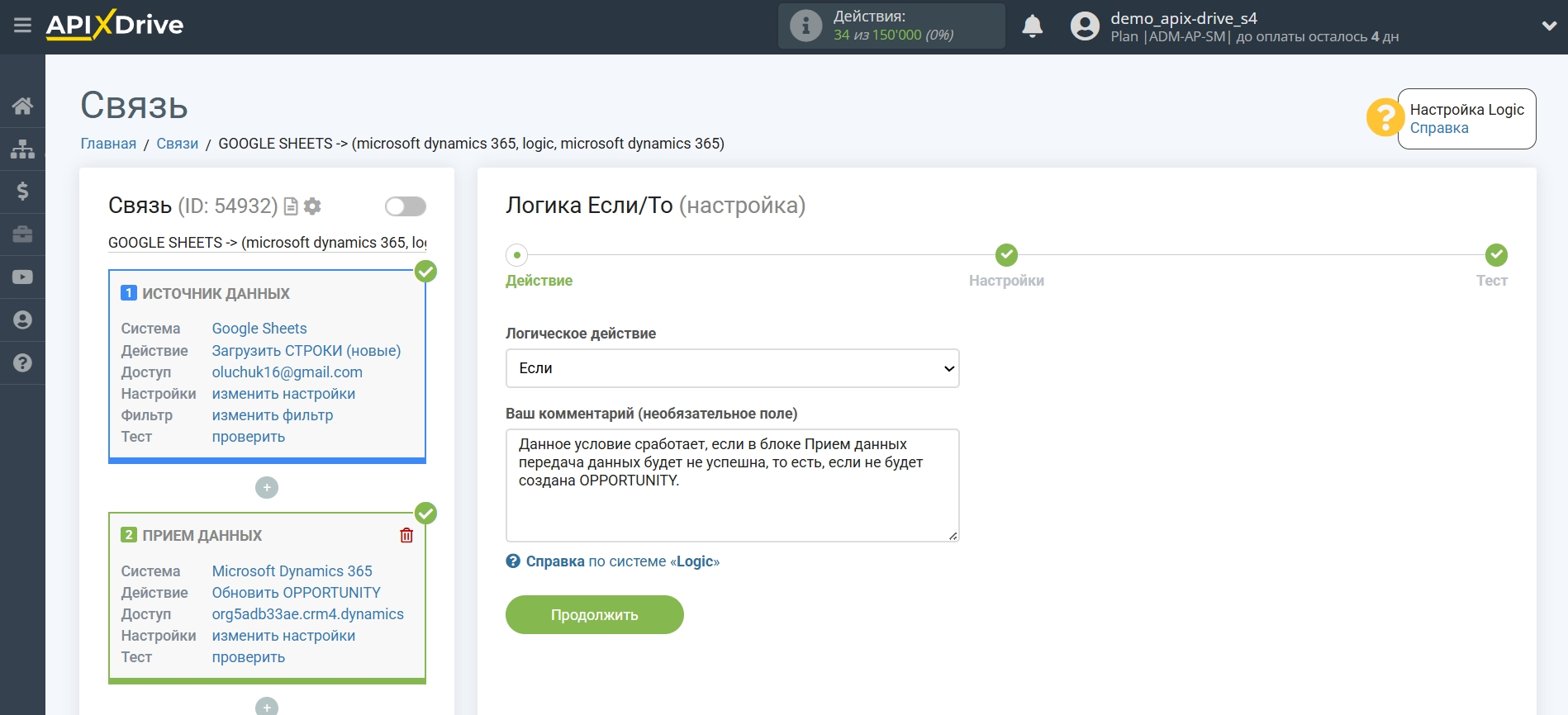Click the Действия counter panel
This screenshot has height=715, width=1568.
tap(891, 26)
